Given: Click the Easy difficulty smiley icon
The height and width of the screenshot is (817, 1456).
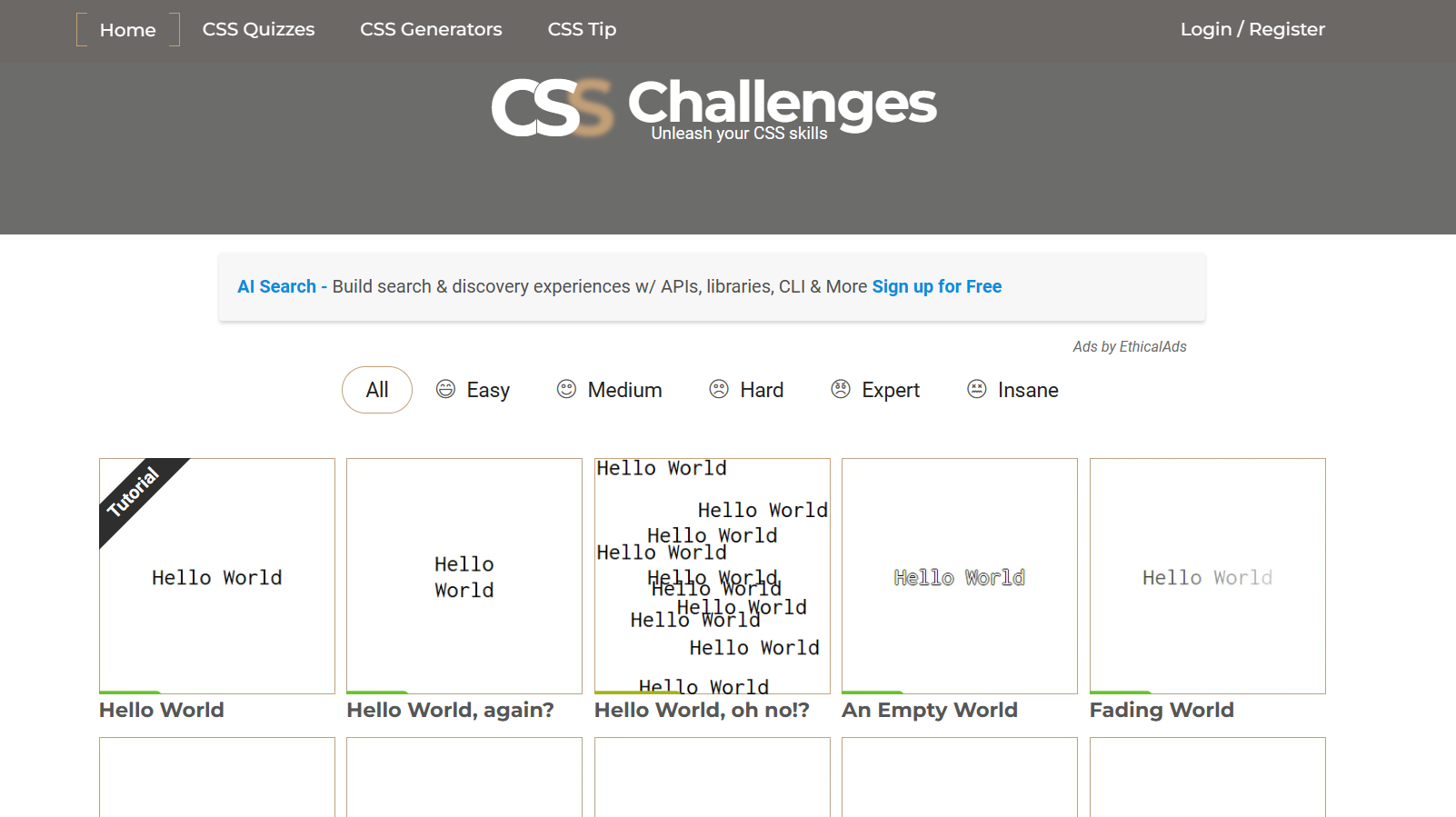Looking at the screenshot, I should (445, 390).
